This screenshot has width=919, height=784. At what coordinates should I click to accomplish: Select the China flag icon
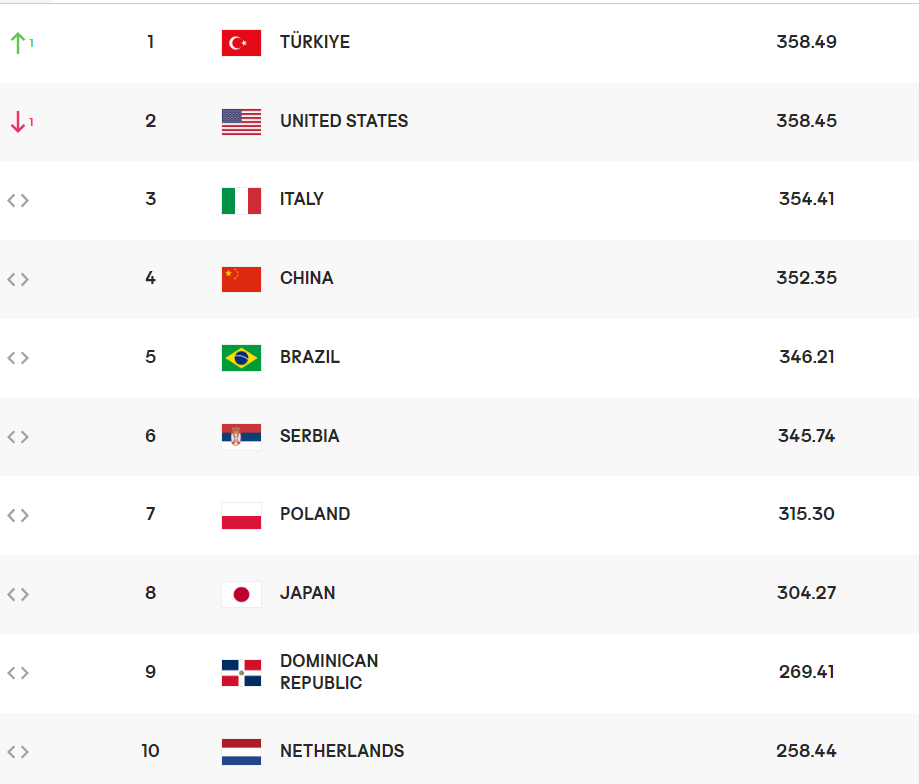(241, 278)
